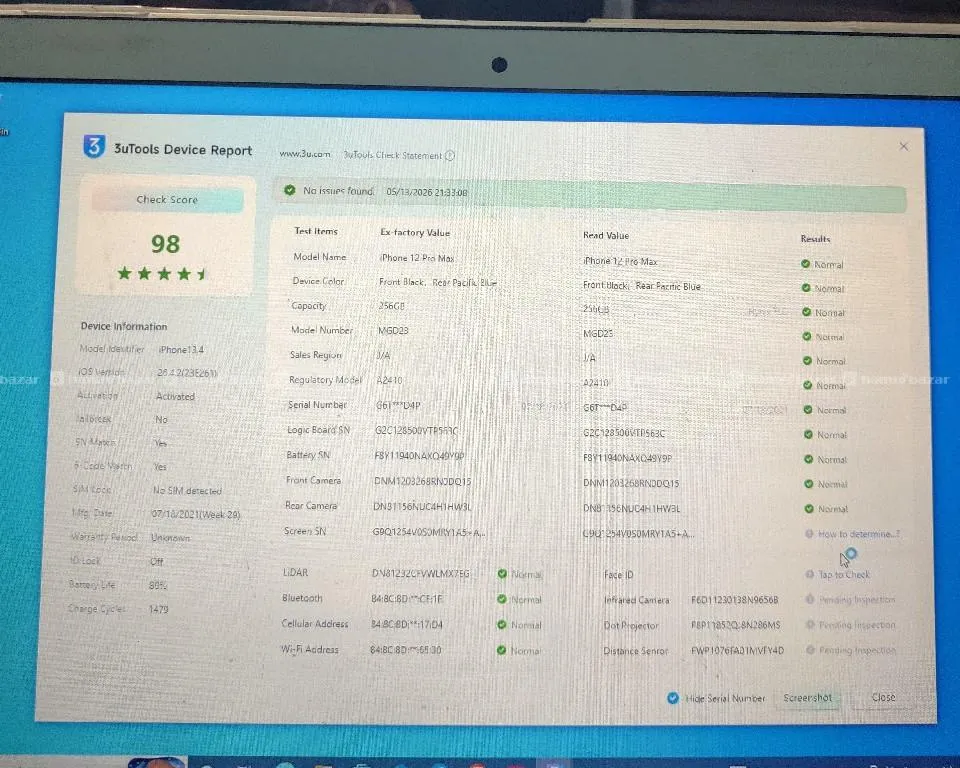Click the Screenshot button
Viewport: 960px width, 768px height.
point(808,698)
